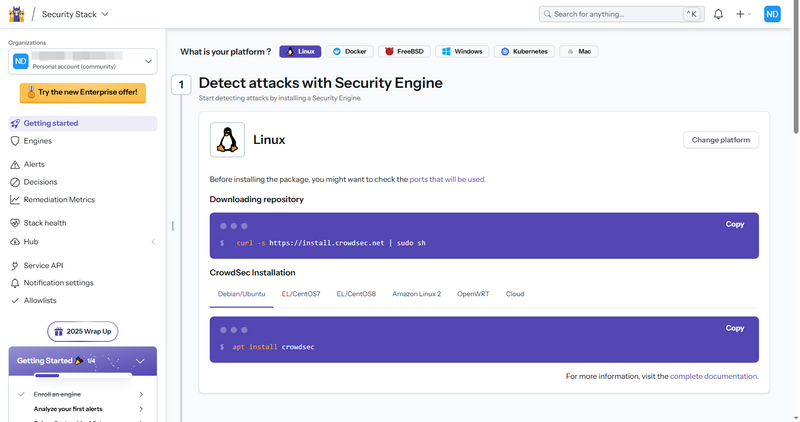Click the Change platform button
800x422 pixels.
tap(720, 140)
